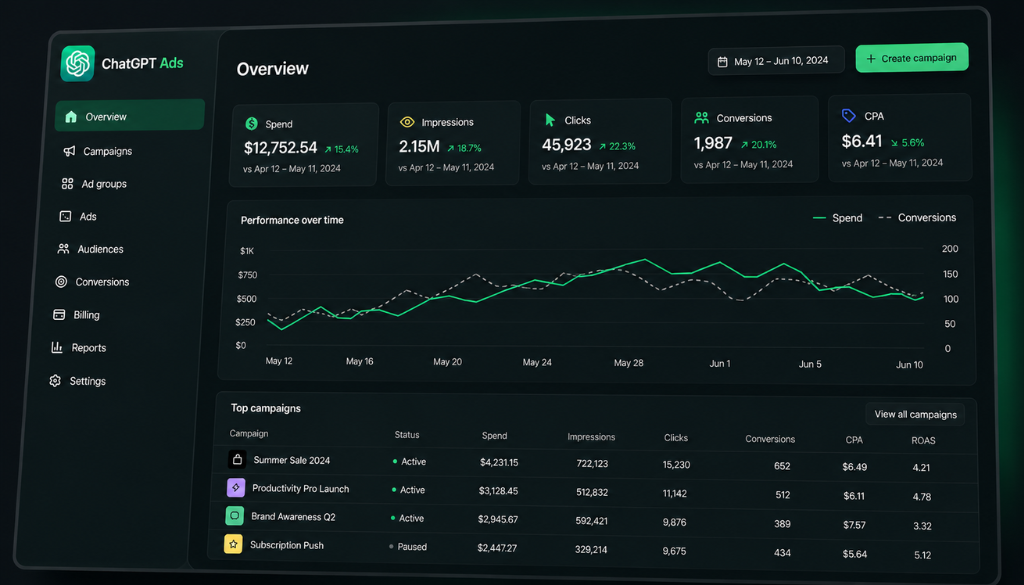Click the $12,752.54 spend value
Screen dimensions: 1024x585
coord(281,148)
